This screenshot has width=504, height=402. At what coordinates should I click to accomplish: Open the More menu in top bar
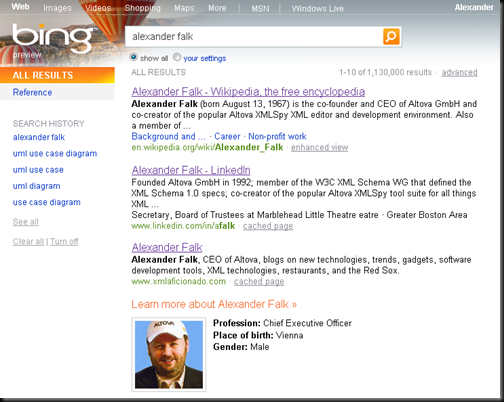point(217,8)
